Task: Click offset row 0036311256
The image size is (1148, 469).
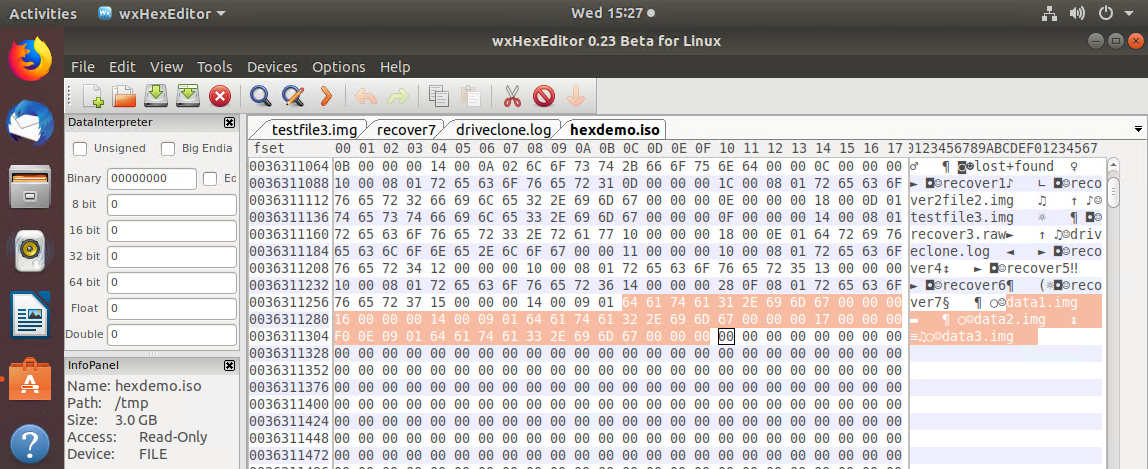Action: coord(289,302)
